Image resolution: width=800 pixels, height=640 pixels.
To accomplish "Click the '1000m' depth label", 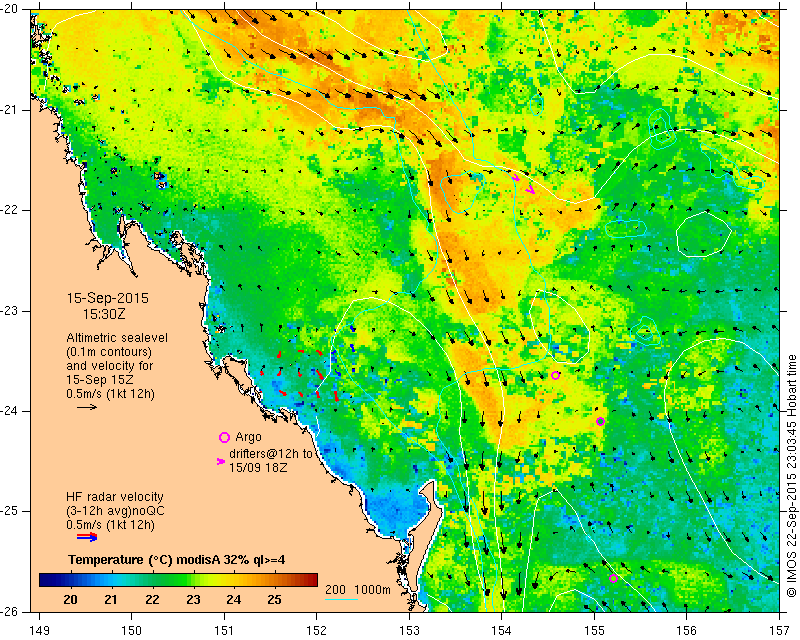I will (x=372, y=589).
